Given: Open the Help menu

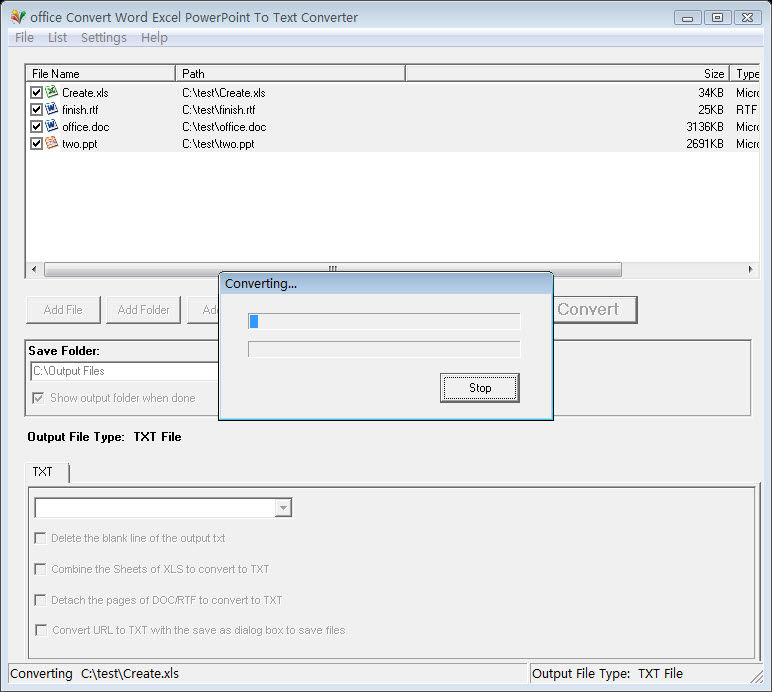Looking at the screenshot, I should [x=154, y=37].
